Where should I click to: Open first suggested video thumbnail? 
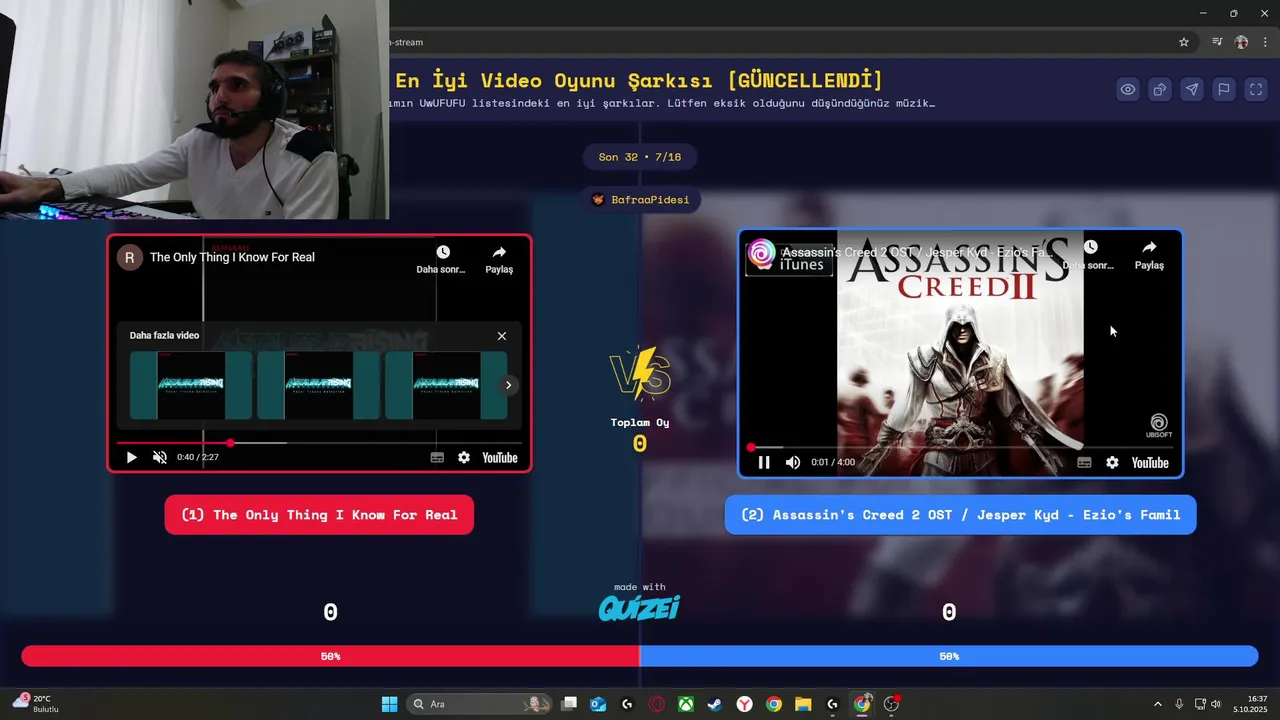point(191,385)
